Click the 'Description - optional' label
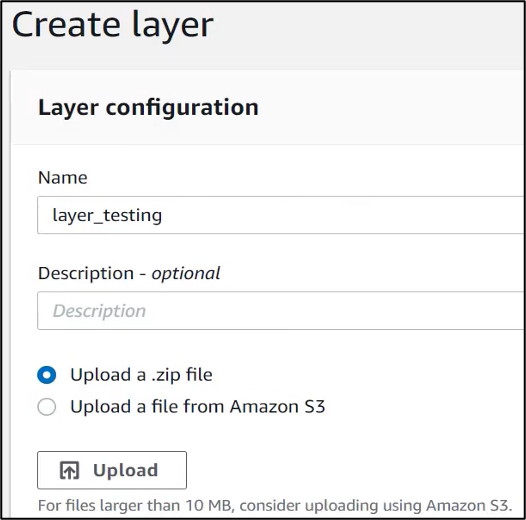Image resolution: width=526 pixels, height=520 pixels. coord(129,273)
